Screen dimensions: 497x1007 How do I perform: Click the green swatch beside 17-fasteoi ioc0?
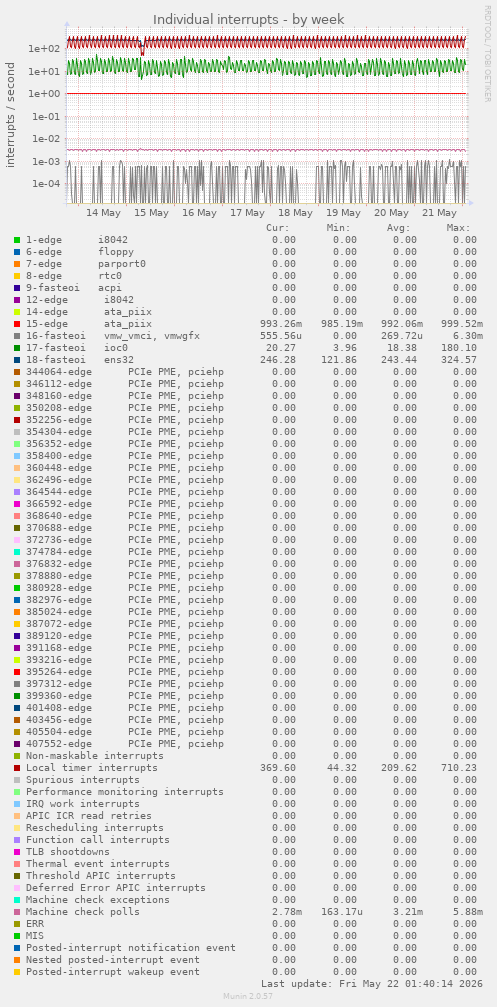tap(17, 347)
